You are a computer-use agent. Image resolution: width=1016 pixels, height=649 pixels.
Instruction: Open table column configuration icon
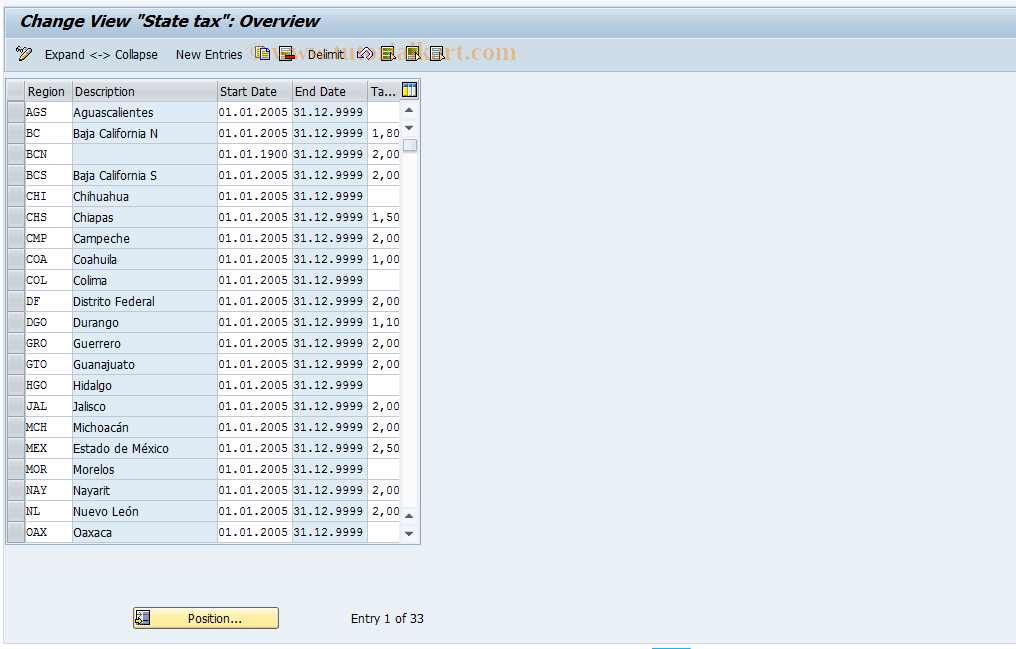[410, 90]
